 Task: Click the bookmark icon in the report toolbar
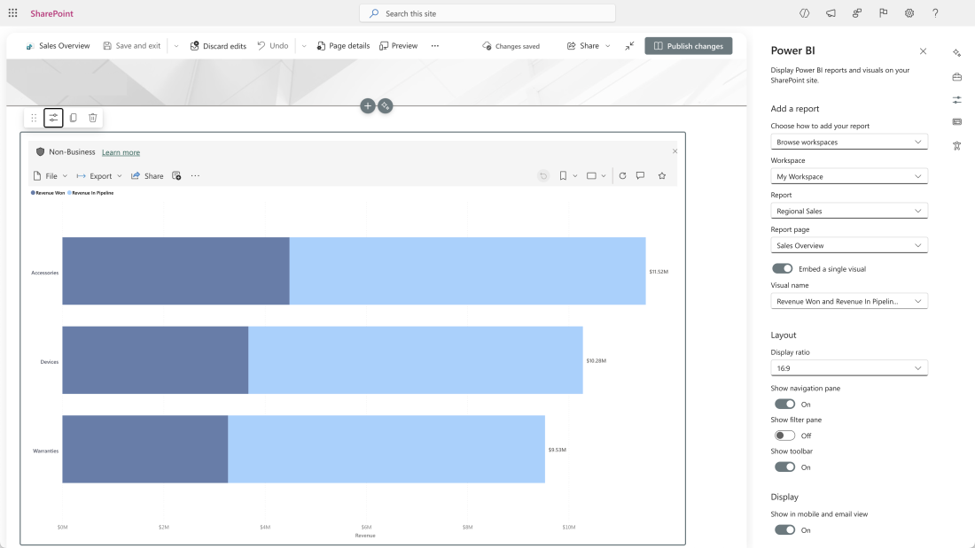point(563,176)
